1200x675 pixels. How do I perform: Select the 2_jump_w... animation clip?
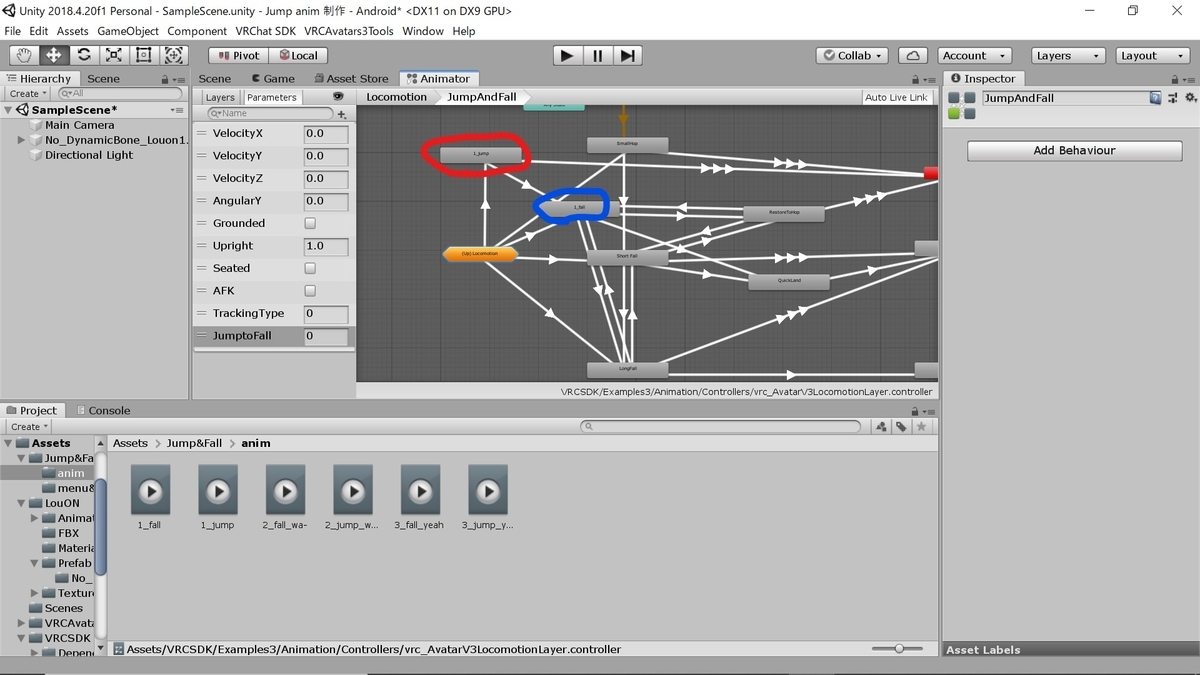point(352,497)
